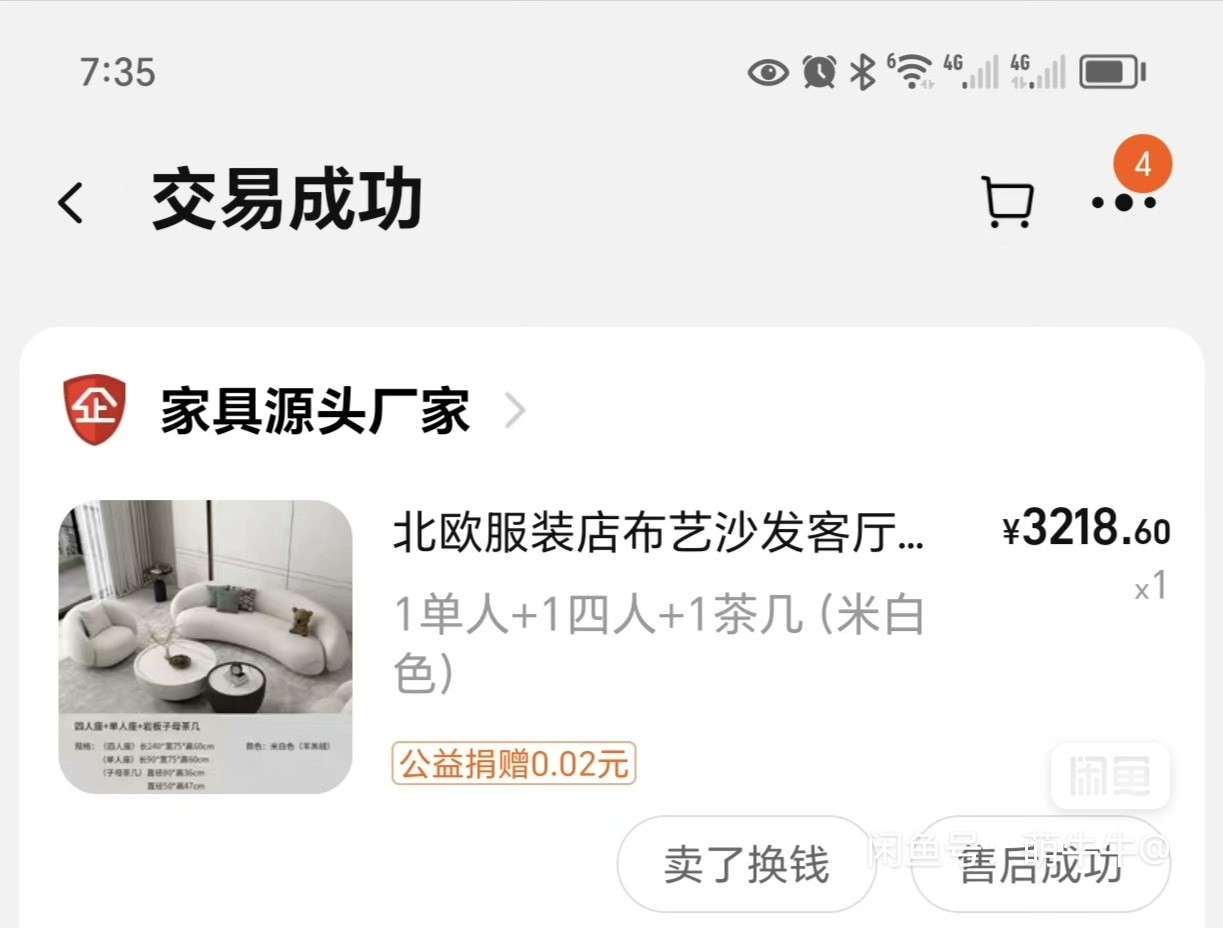Tap the 卖了换钱 button

(x=747, y=865)
